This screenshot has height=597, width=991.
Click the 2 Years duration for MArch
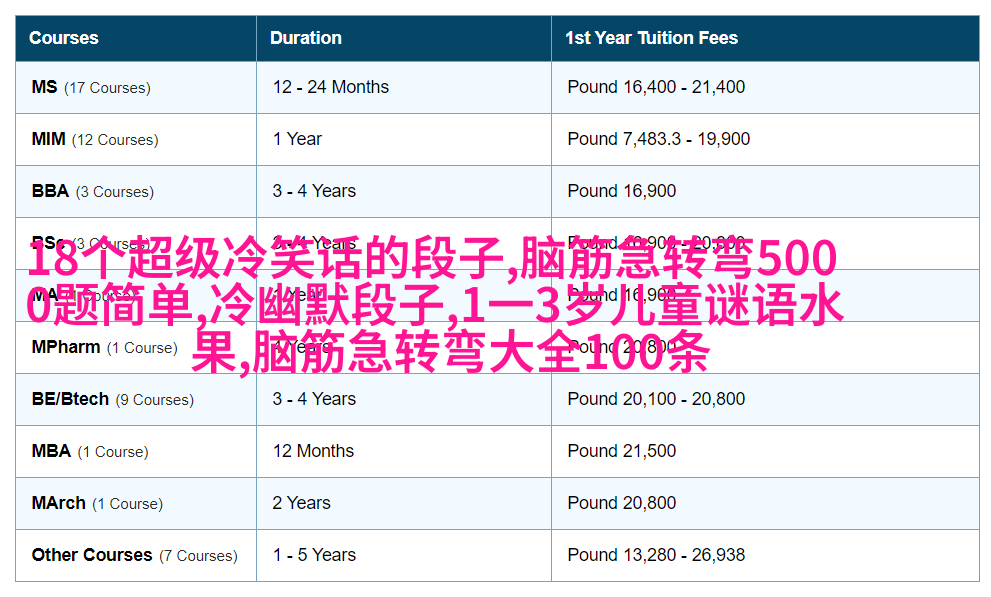pyautogui.click(x=301, y=503)
